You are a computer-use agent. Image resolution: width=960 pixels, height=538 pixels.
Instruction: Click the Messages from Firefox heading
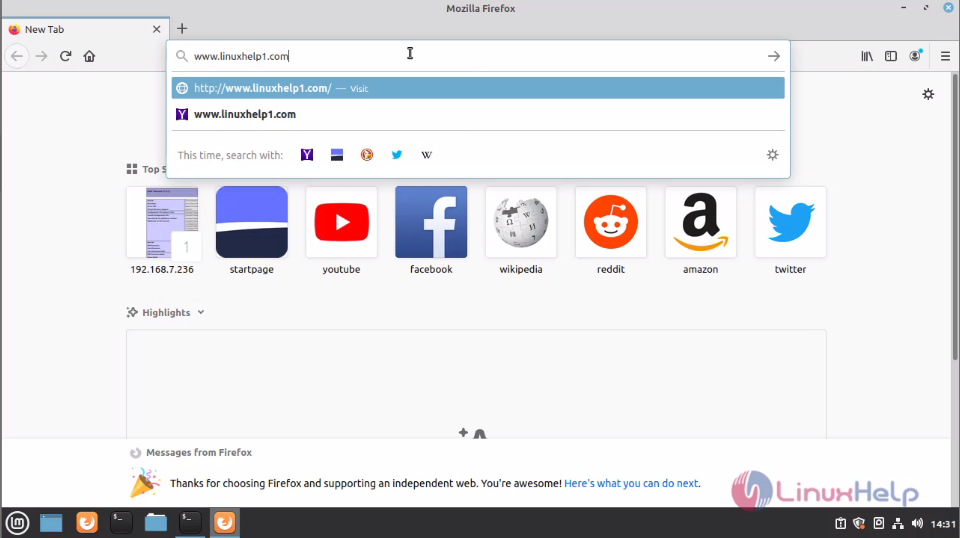(199, 452)
